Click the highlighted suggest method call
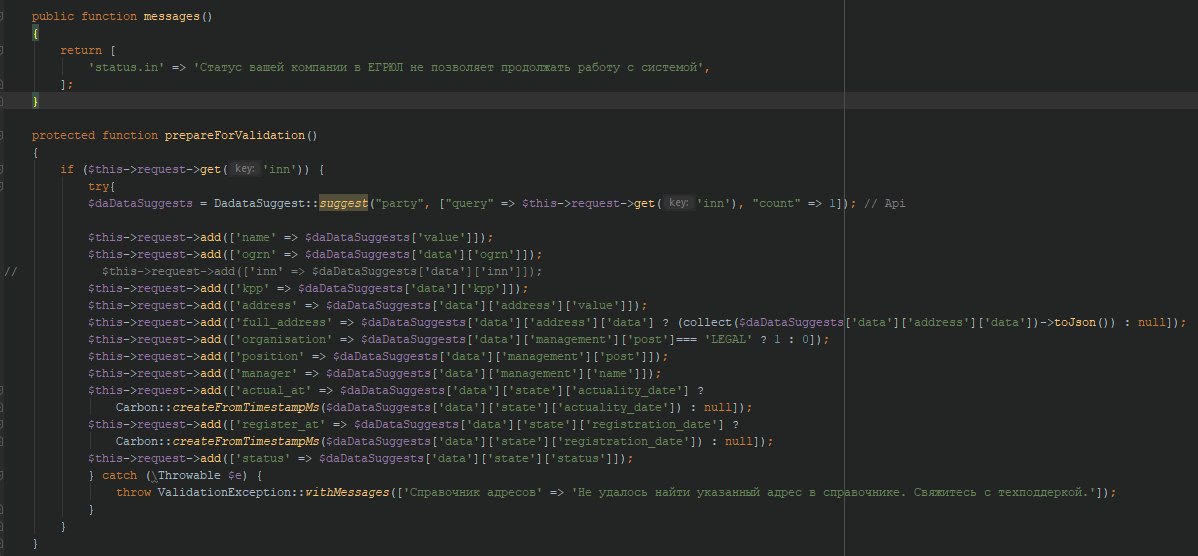The width and height of the screenshot is (1198, 556). (x=343, y=204)
